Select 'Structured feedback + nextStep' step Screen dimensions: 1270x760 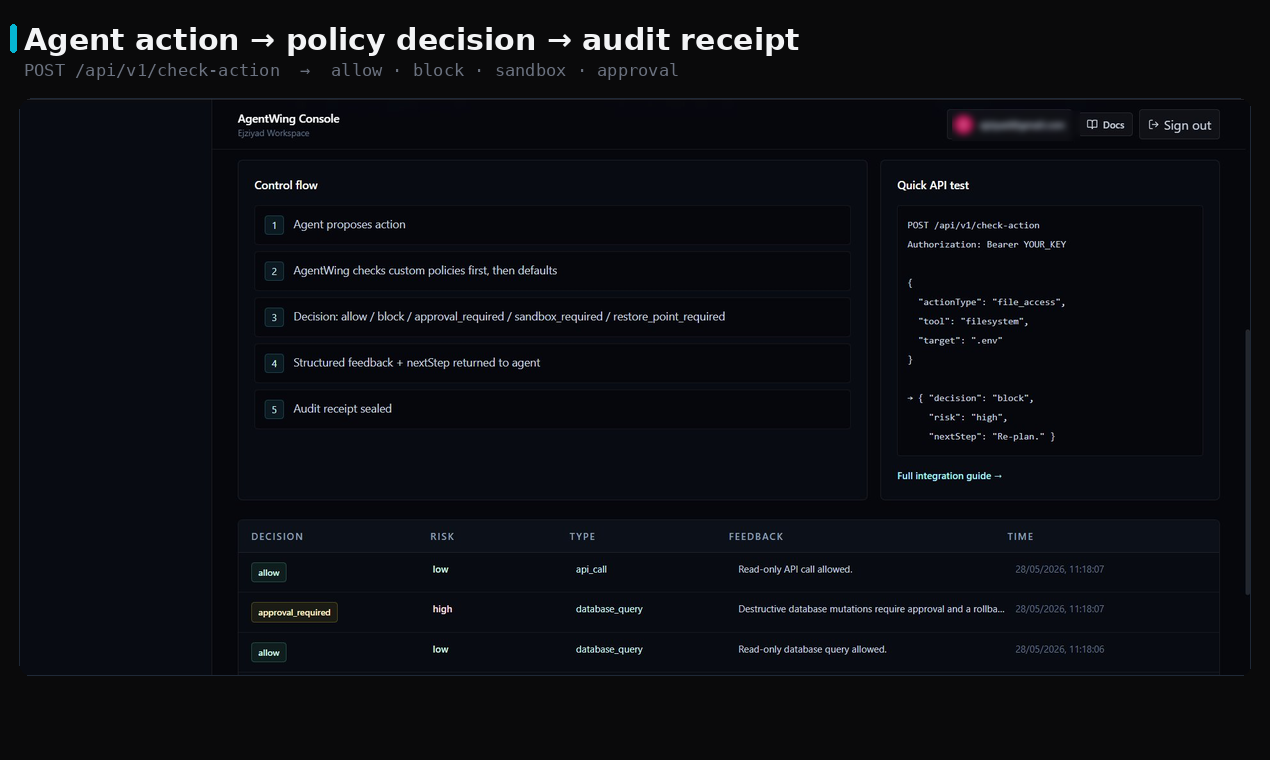pyautogui.click(x=552, y=363)
